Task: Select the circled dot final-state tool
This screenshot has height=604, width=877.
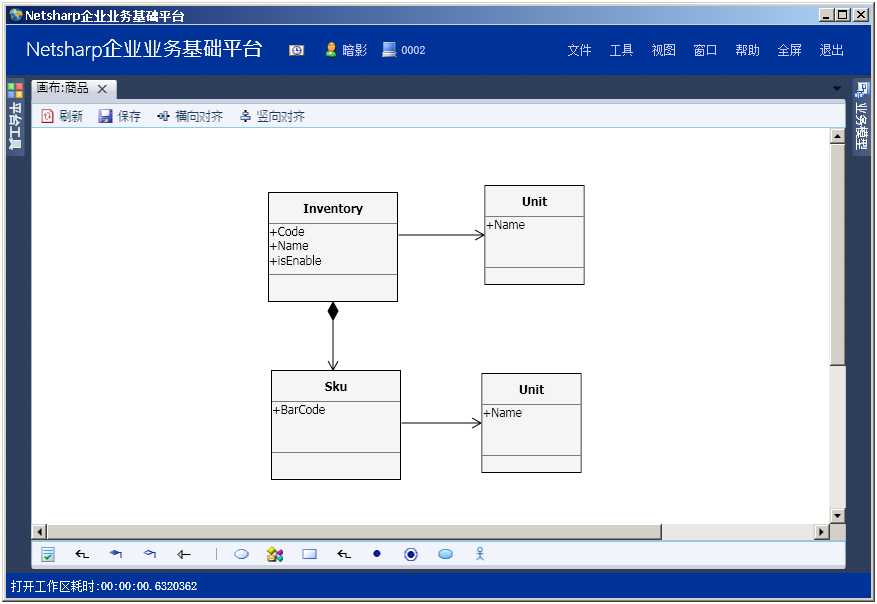Action: click(411, 554)
